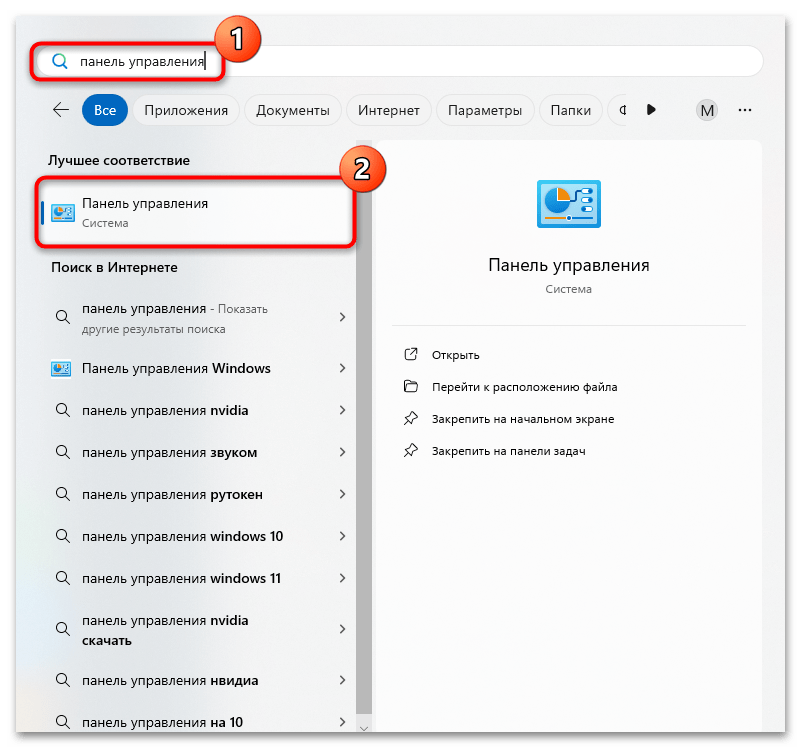Open the three-dots options menu

coord(745,110)
